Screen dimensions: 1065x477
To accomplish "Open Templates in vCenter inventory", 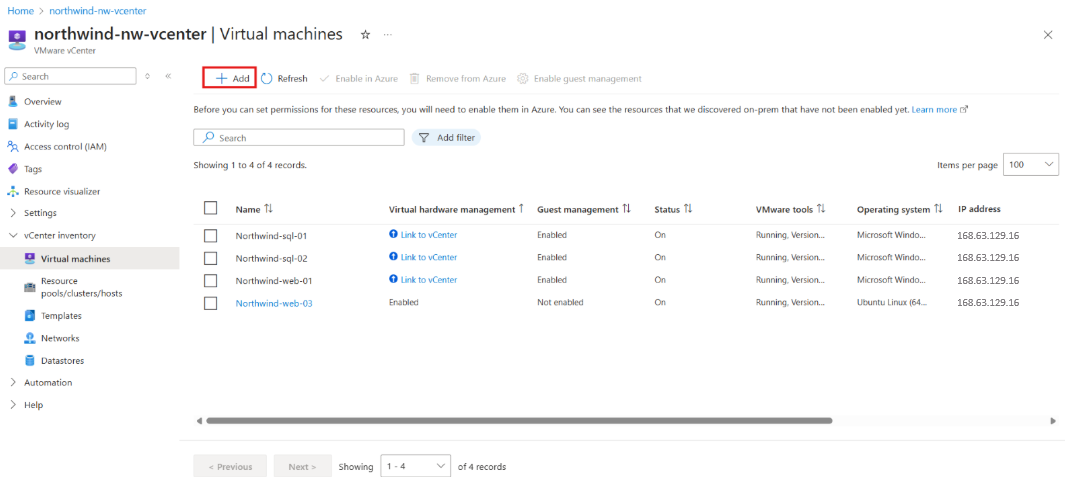I will (x=61, y=315).
